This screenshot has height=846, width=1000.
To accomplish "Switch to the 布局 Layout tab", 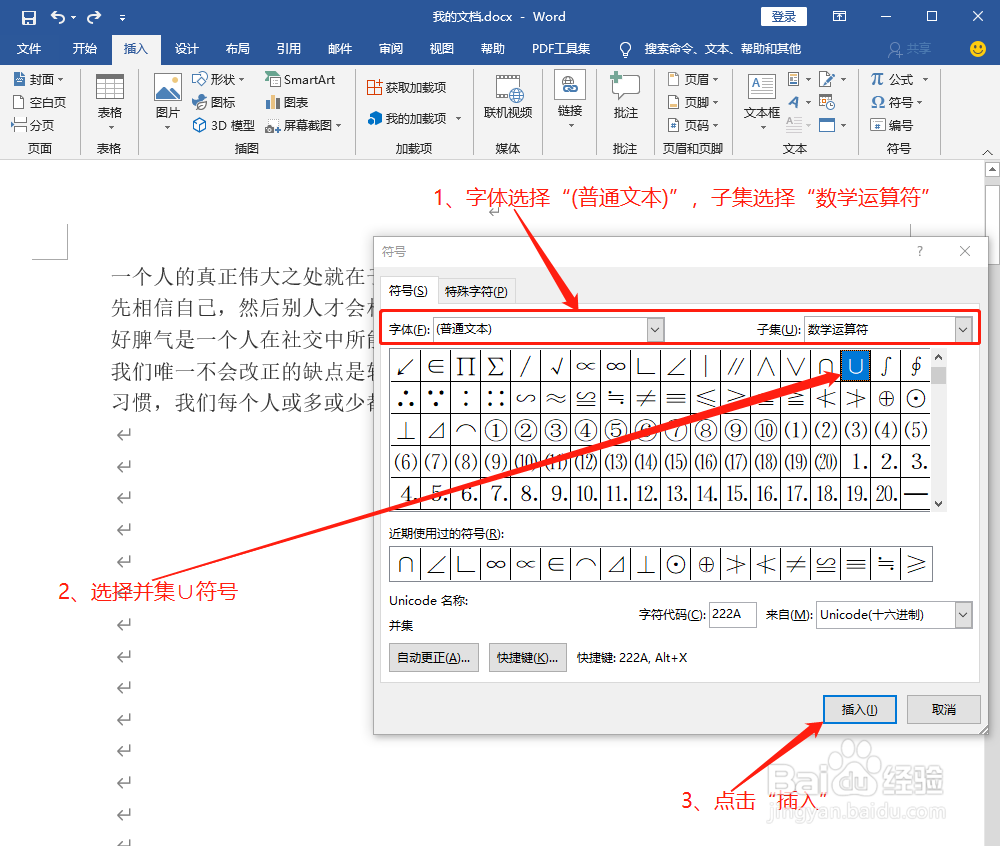I will 237,48.
